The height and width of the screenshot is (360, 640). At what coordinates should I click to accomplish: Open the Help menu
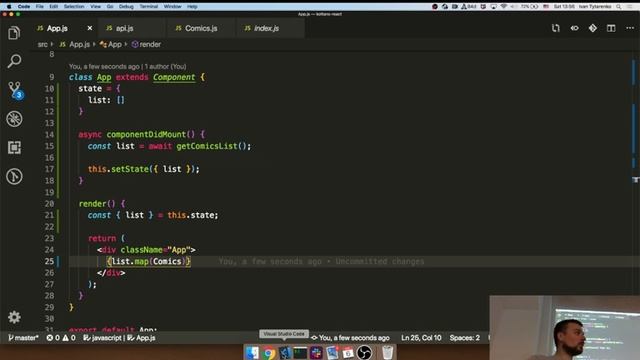[192, 7]
